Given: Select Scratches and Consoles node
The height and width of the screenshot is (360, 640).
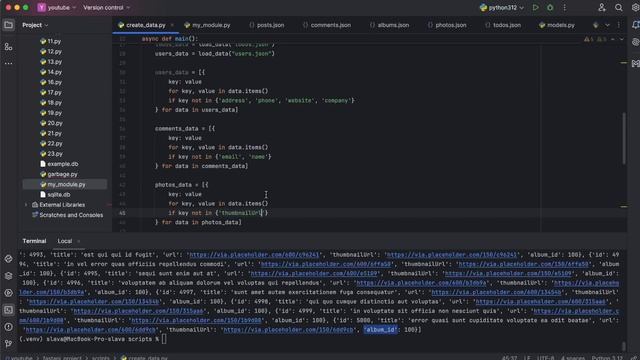Looking at the screenshot, I should (x=67, y=215).
